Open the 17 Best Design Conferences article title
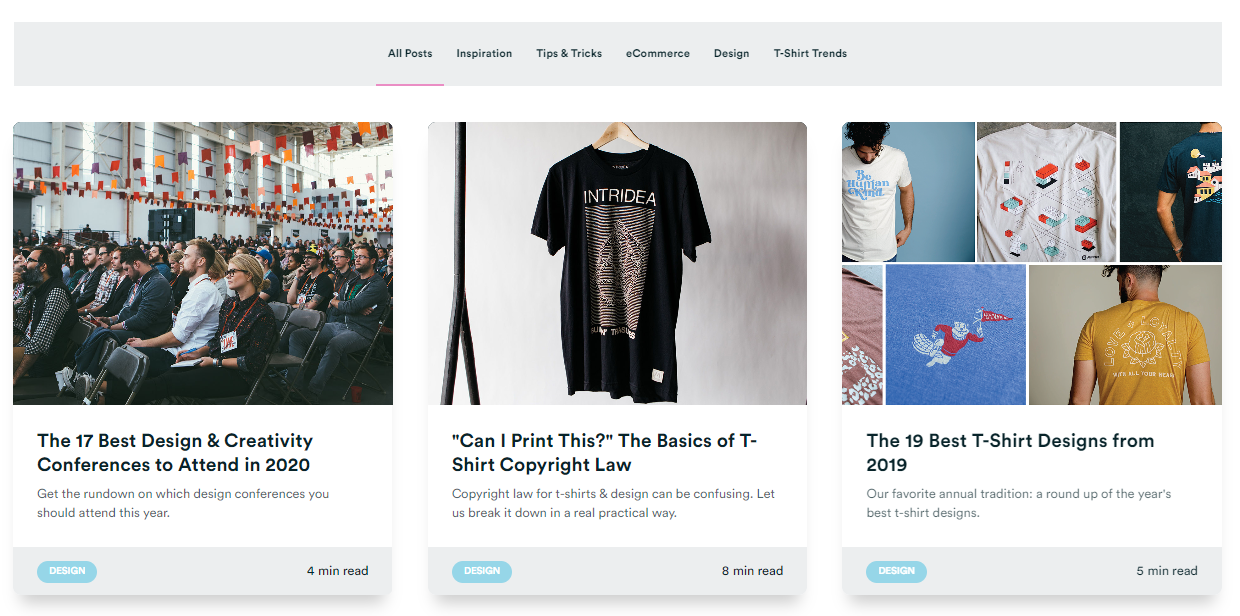 tap(175, 452)
